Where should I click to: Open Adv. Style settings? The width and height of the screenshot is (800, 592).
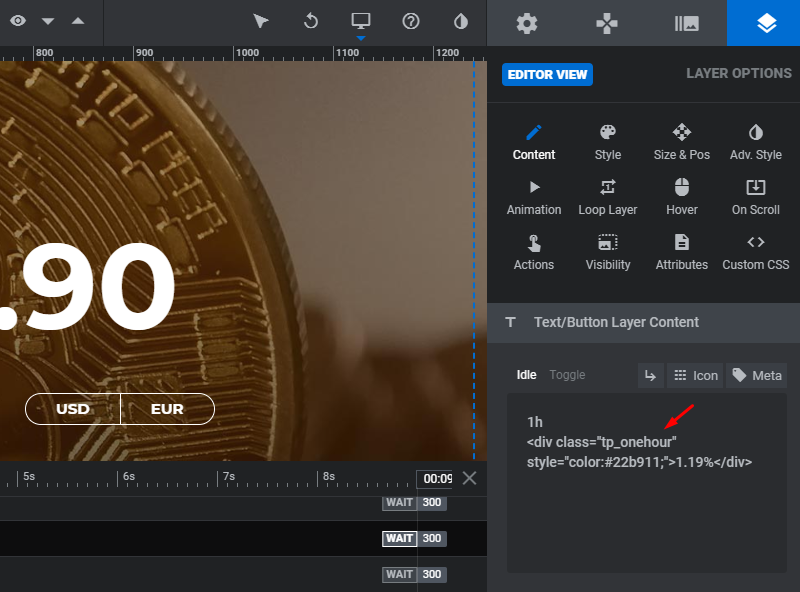(756, 142)
